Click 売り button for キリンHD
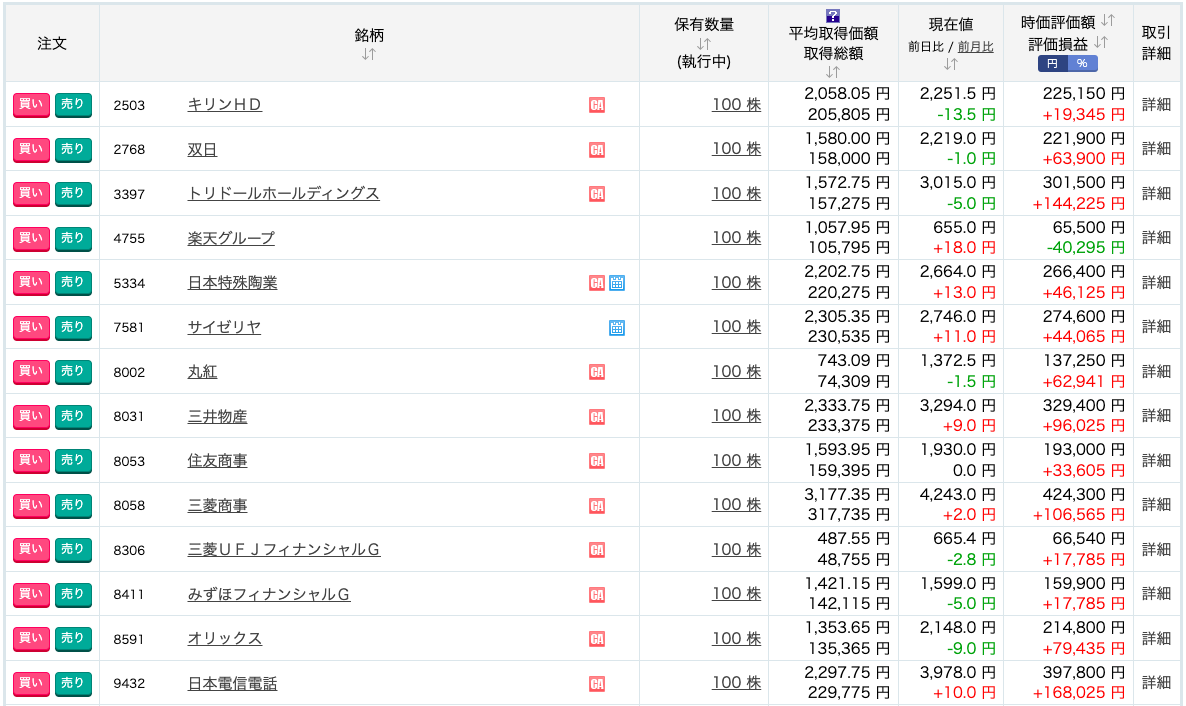The width and height of the screenshot is (1186, 706). click(73, 105)
